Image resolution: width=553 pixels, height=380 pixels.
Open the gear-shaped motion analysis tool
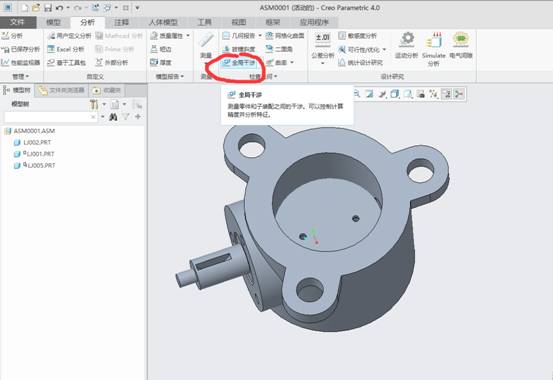point(407,45)
